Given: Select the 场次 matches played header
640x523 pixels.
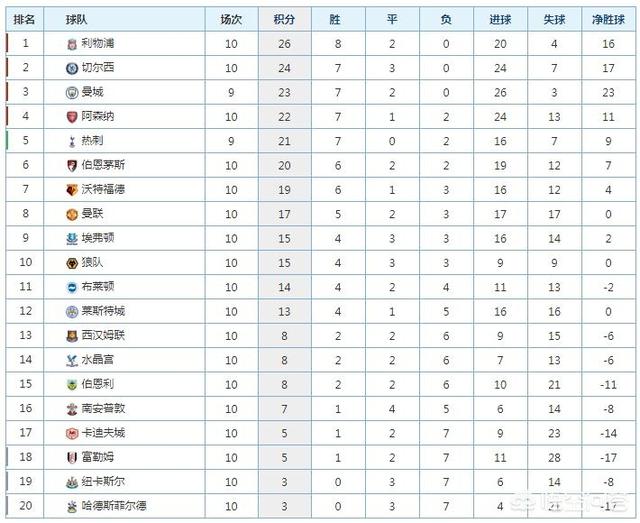Looking at the screenshot, I should pyautogui.click(x=231, y=19).
